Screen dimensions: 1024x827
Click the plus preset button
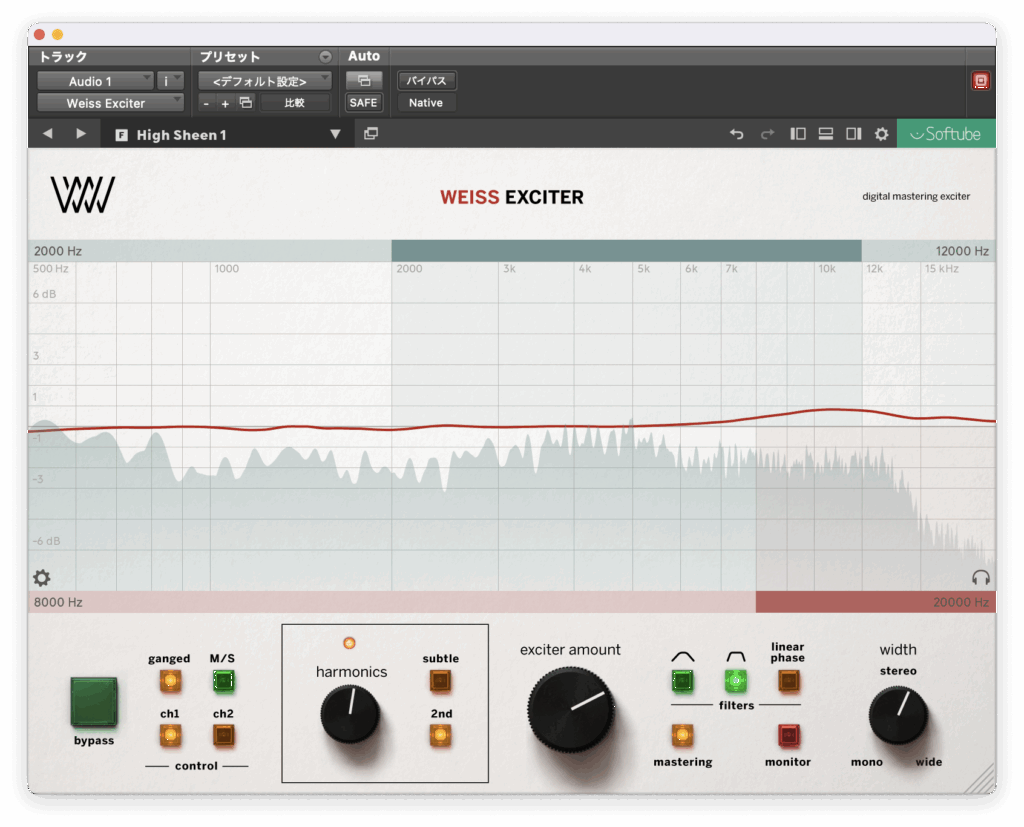pos(225,103)
